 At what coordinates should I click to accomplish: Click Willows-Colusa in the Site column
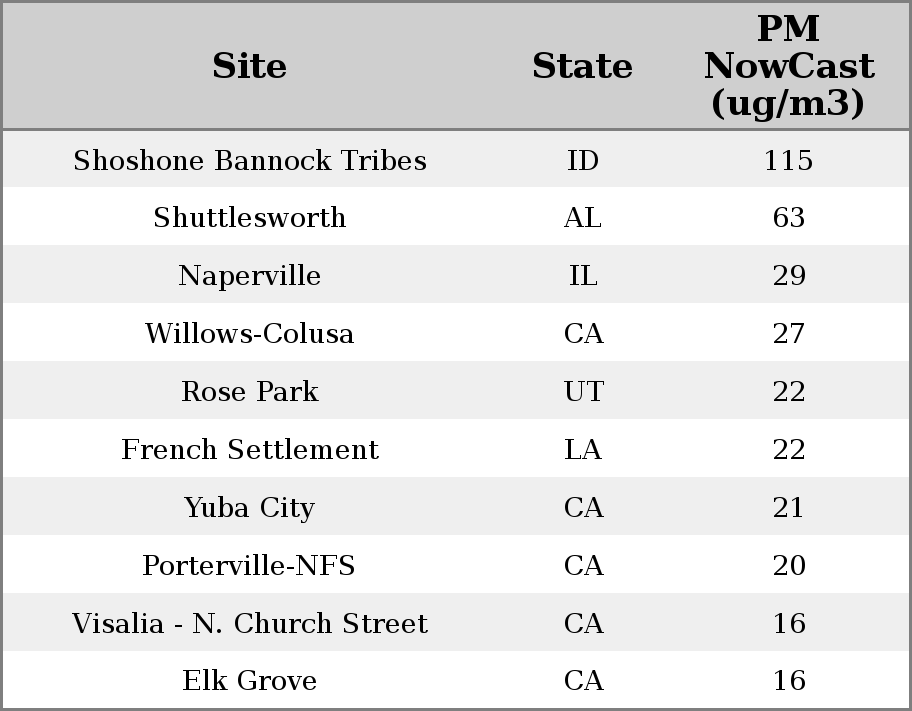point(249,334)
